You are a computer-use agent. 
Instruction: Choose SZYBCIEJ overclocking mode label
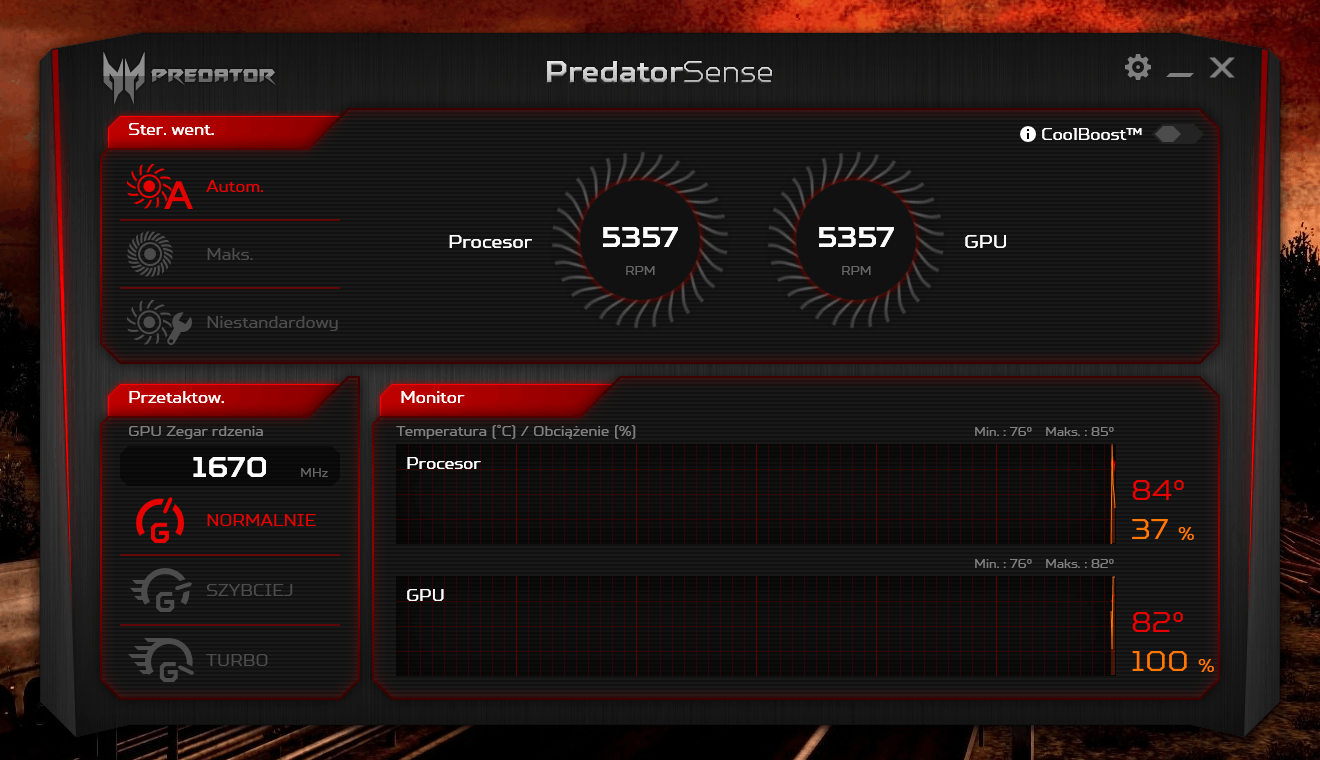pyautogui.click(x=250, y=590)
